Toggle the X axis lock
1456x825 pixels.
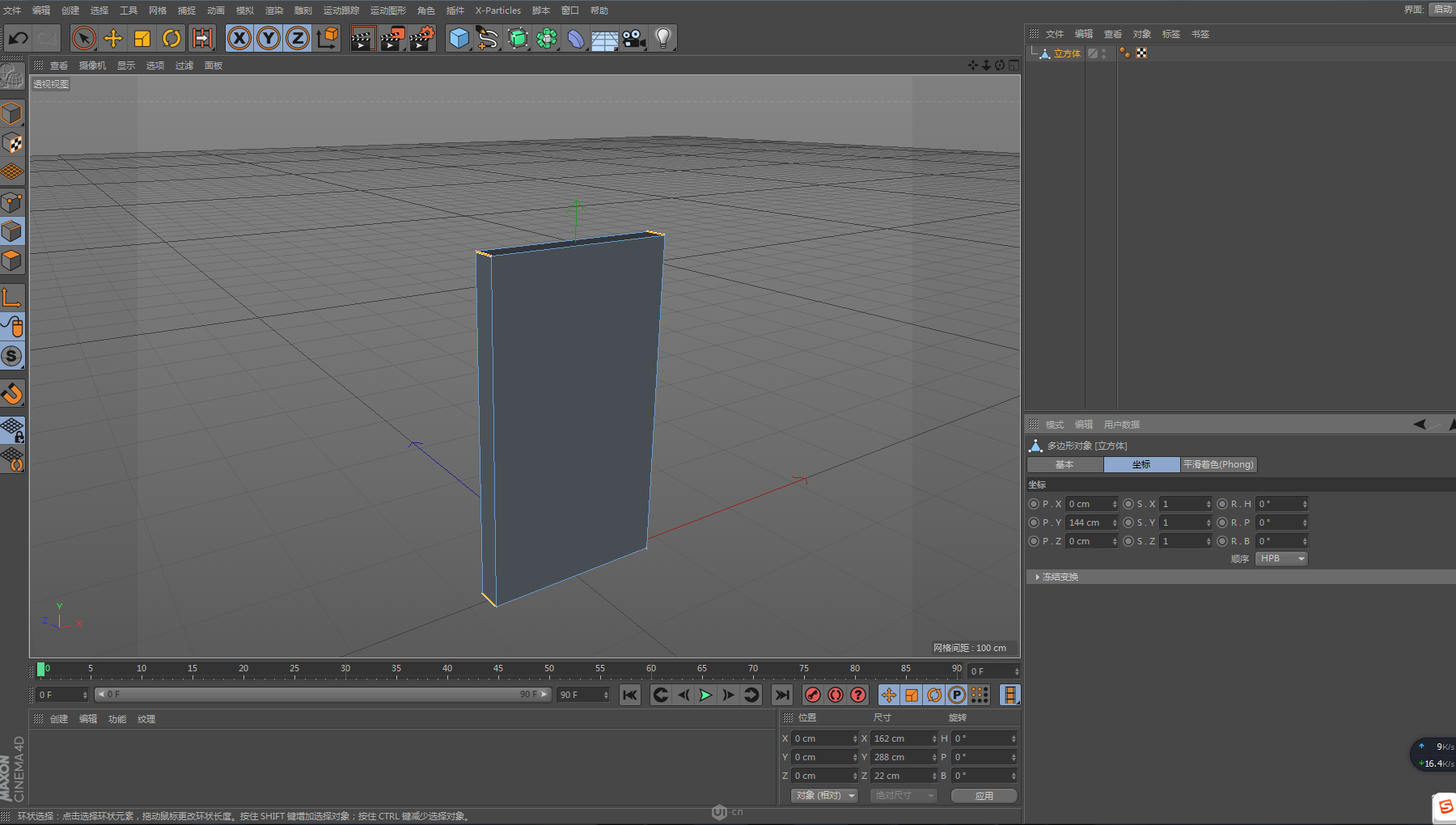239,38
